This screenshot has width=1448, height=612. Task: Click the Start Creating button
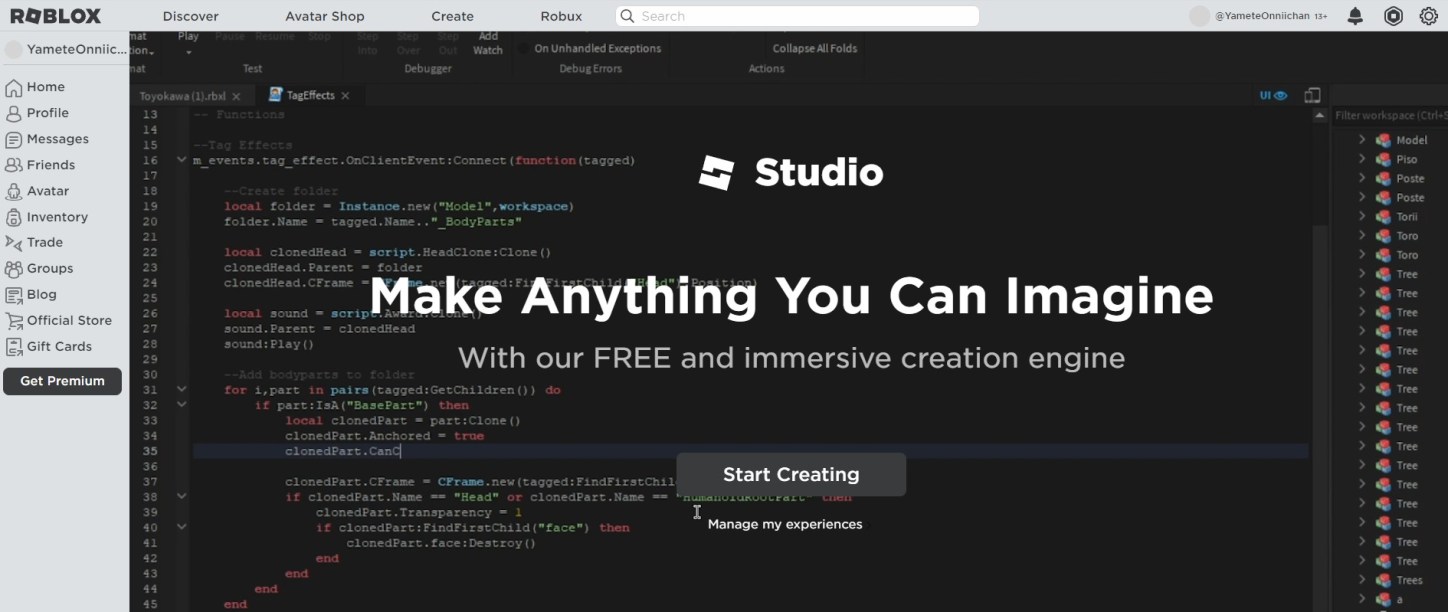point(791,475)
